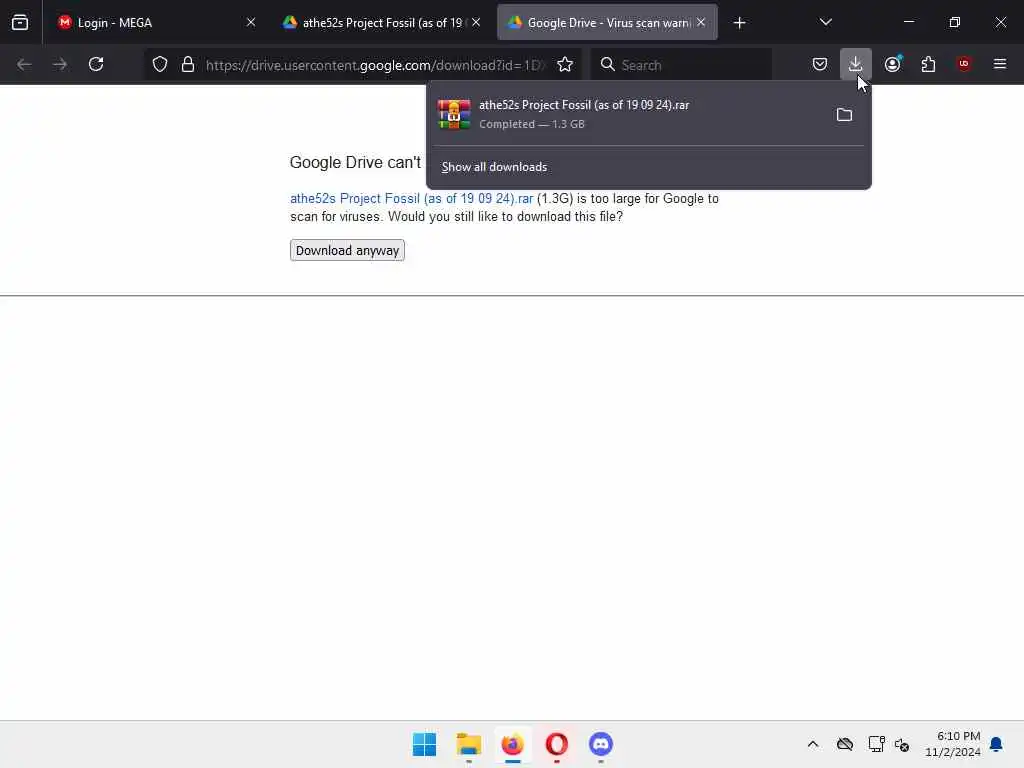List all tabs dropdown arrow
The width and height of the screenshot is (1024, 768).
point(825,22)
